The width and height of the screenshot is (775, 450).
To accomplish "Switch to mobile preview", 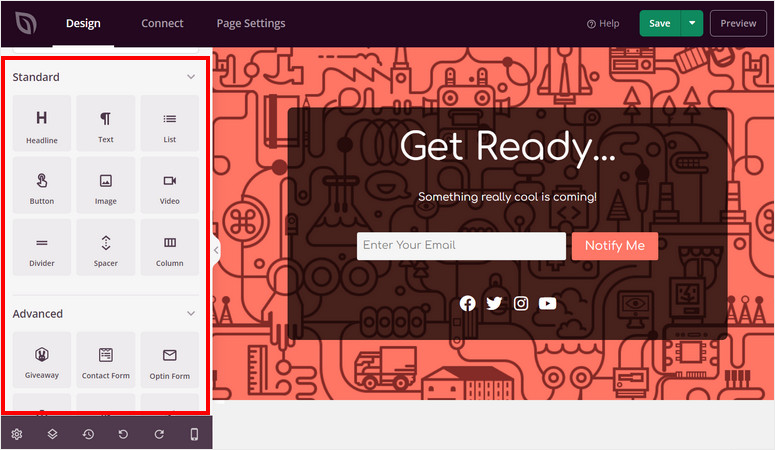I will tap(194, 434).
